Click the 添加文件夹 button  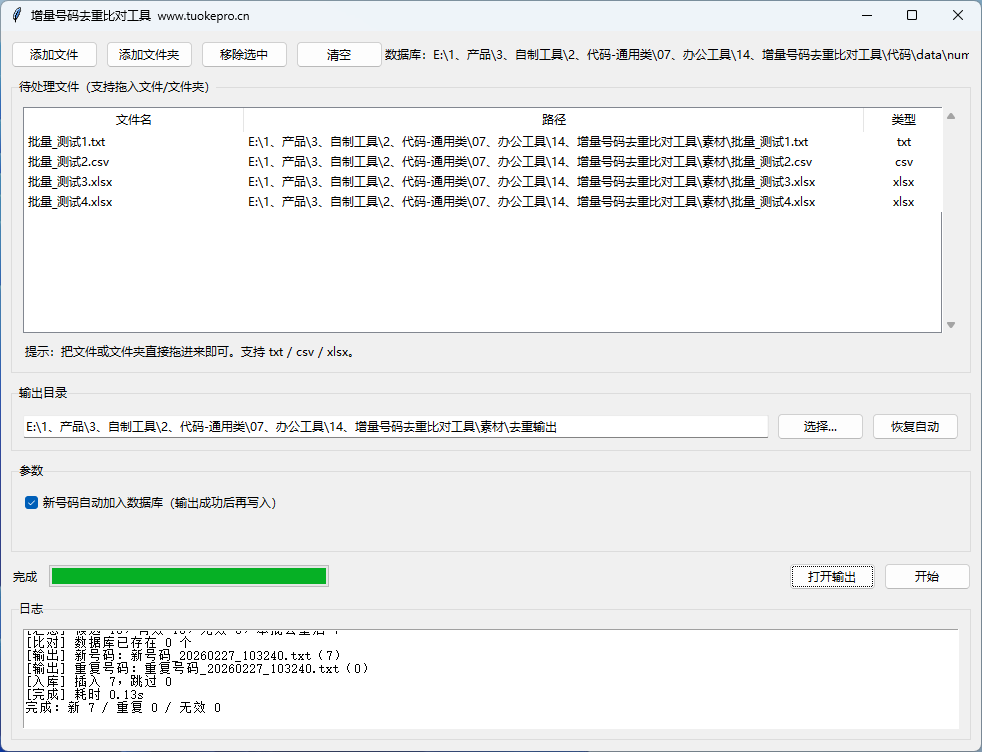pyautogui.click(x=149, y=54)
